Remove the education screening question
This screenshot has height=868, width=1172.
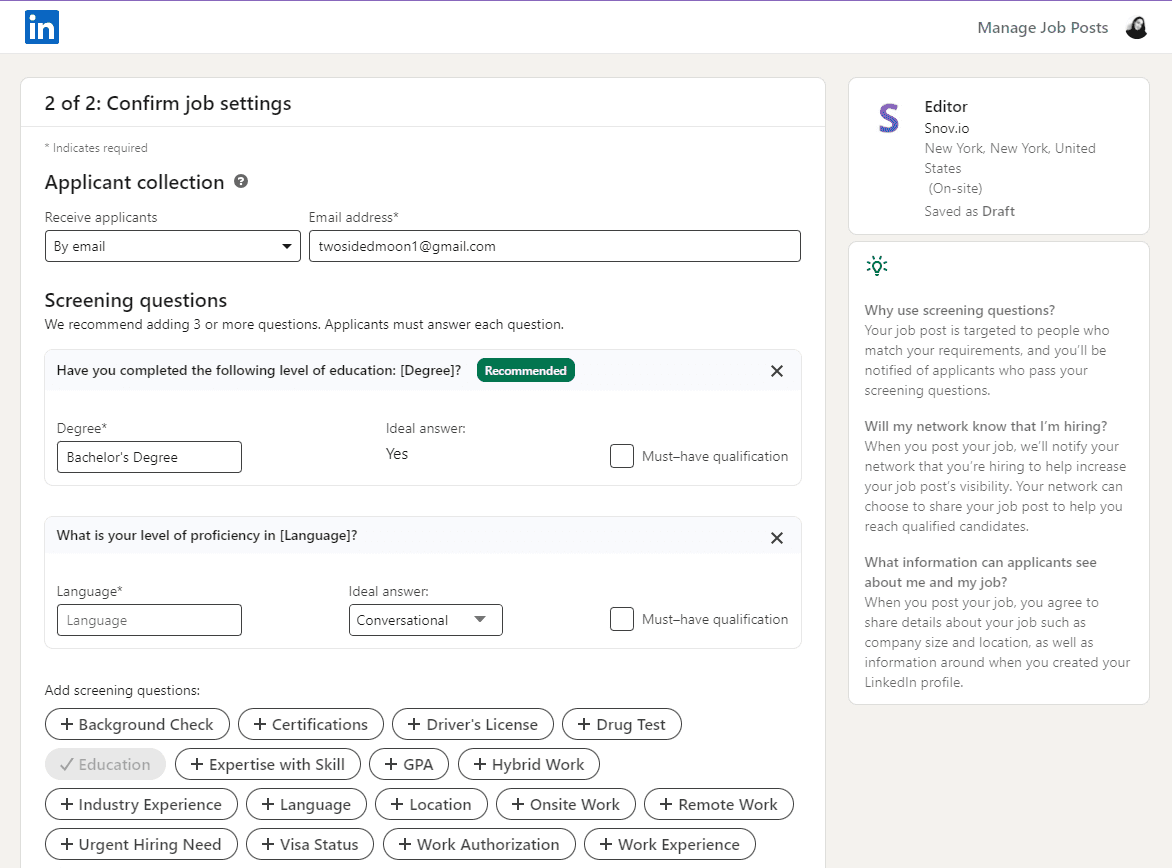(777, 371)
